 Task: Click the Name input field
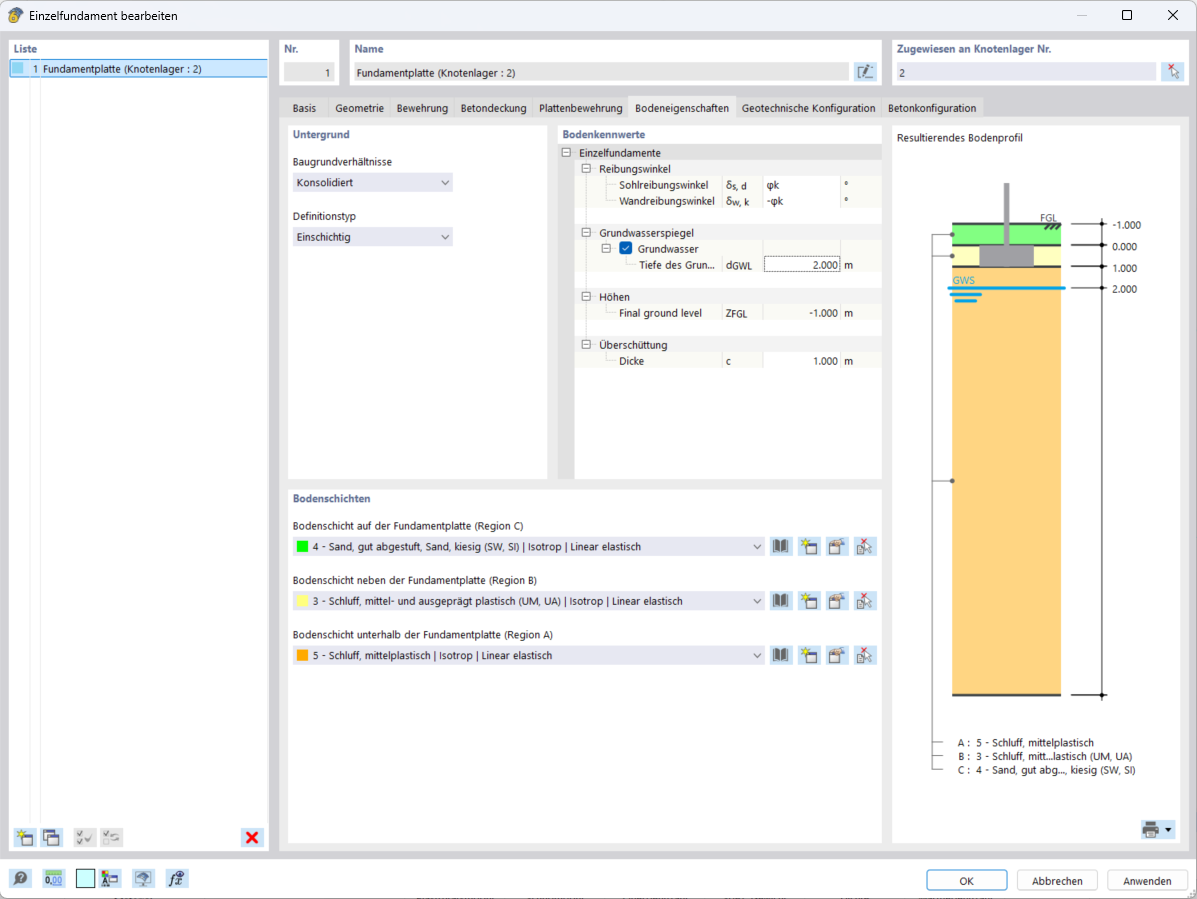point(602,72)
